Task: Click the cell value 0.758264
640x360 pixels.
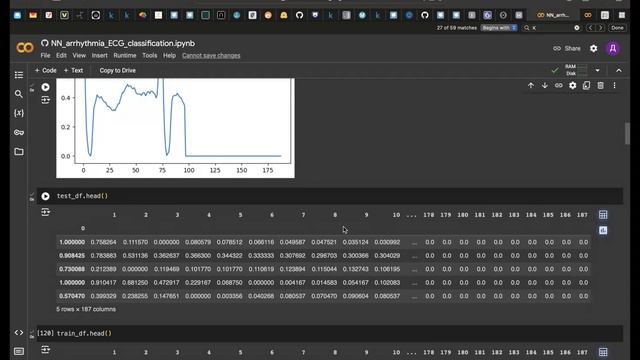Action: click(x=103, y=242)
